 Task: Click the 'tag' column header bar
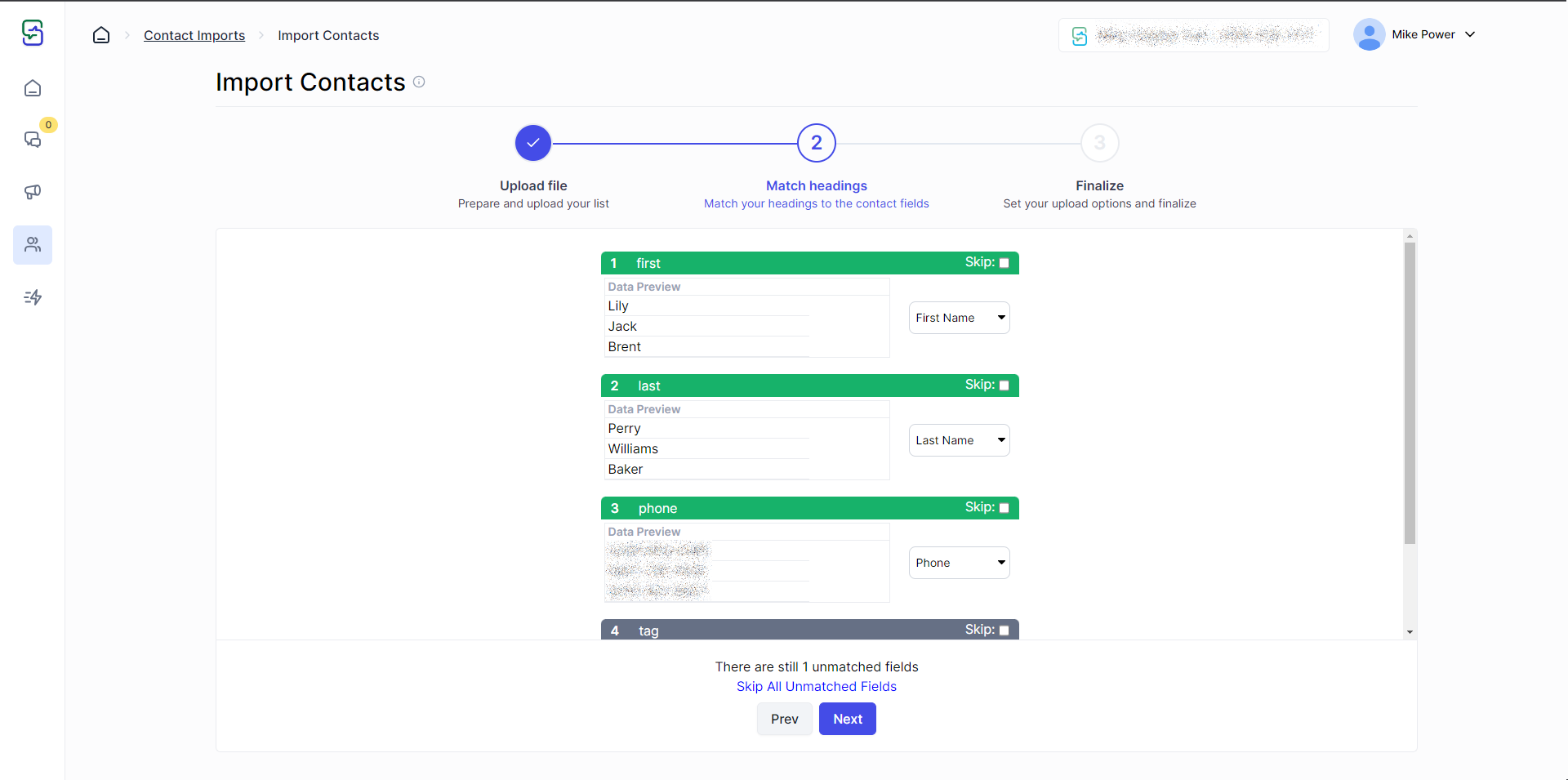810,630
